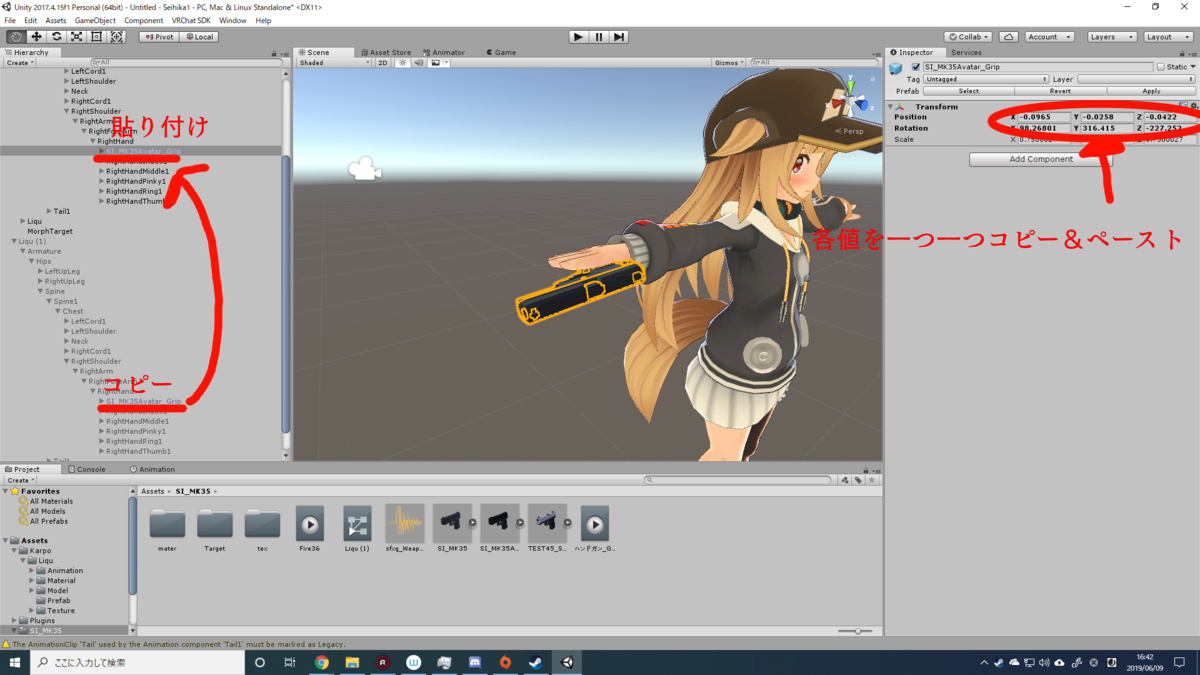The width and height of the screenshot is (1200, 675).
Task: Select the Scale tool
Action: click(76, 37)
